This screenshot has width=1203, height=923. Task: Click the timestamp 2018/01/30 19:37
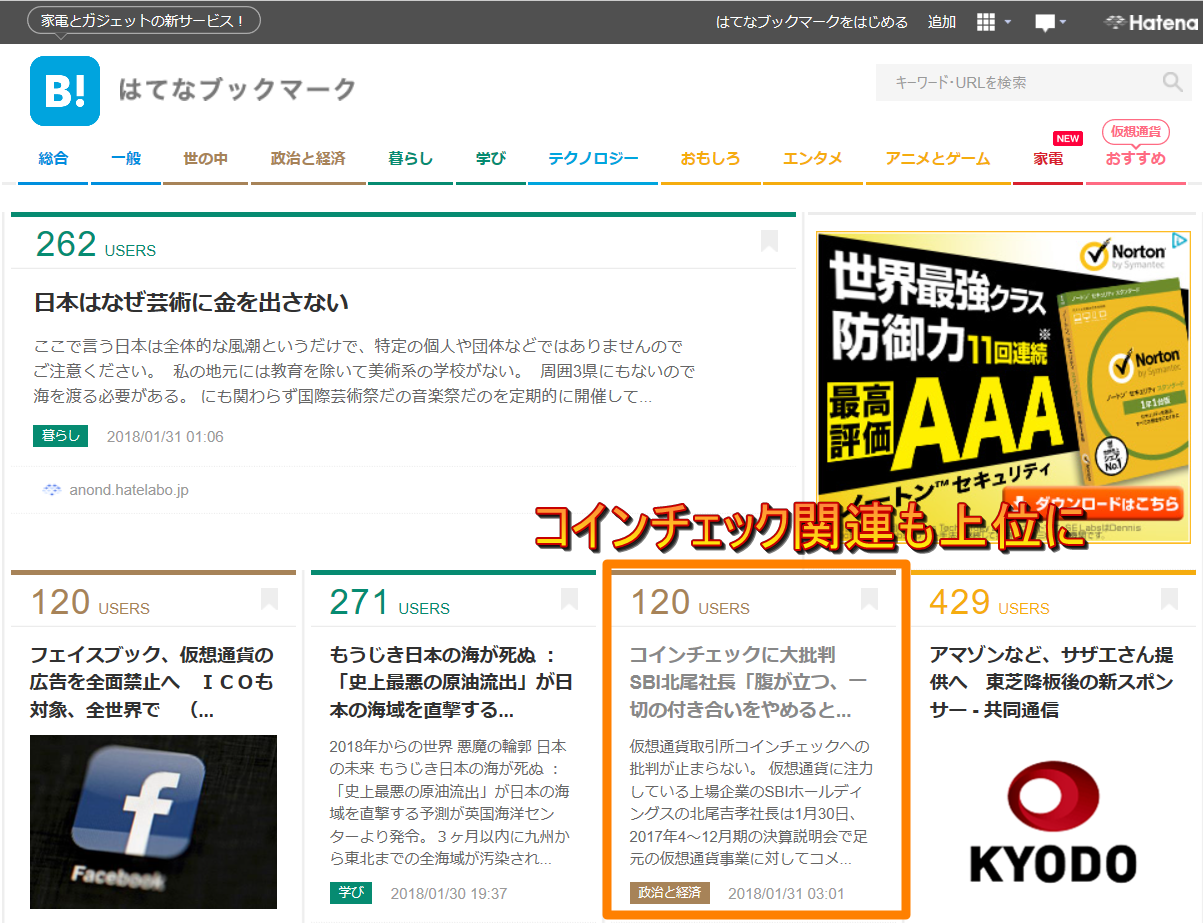pos(448,893)
